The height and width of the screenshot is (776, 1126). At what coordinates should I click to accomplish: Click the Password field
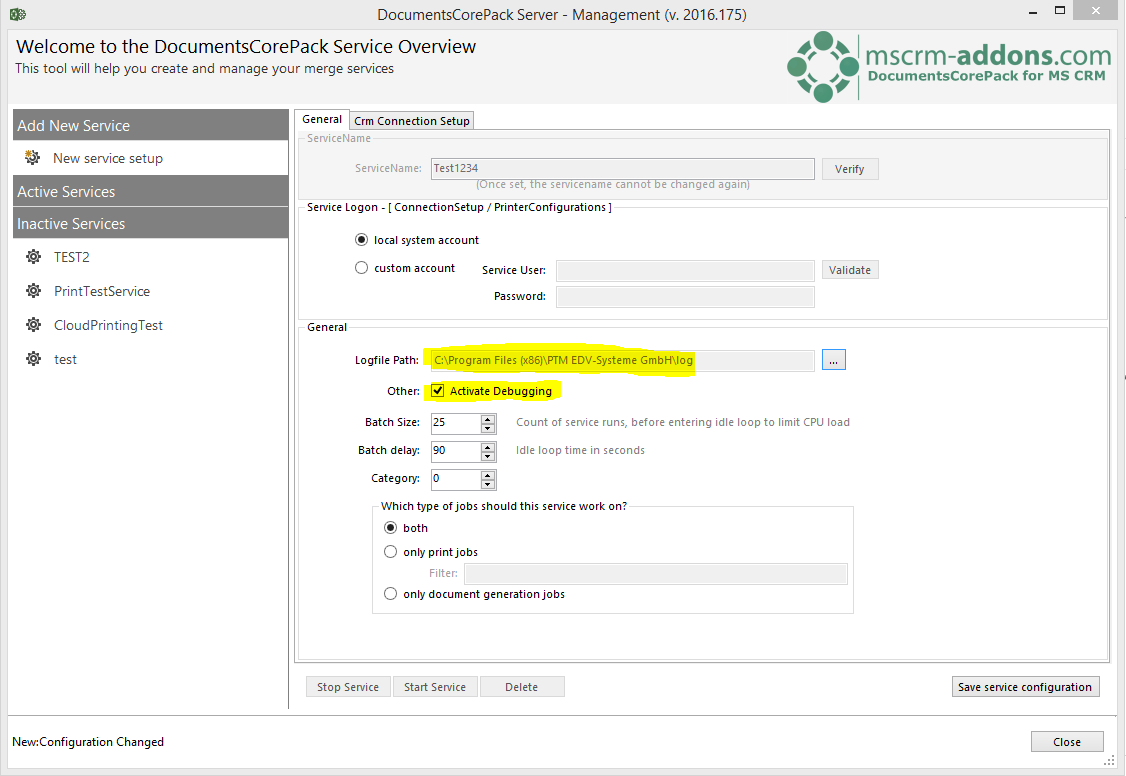pyautogui.click(x=685, y=296)
